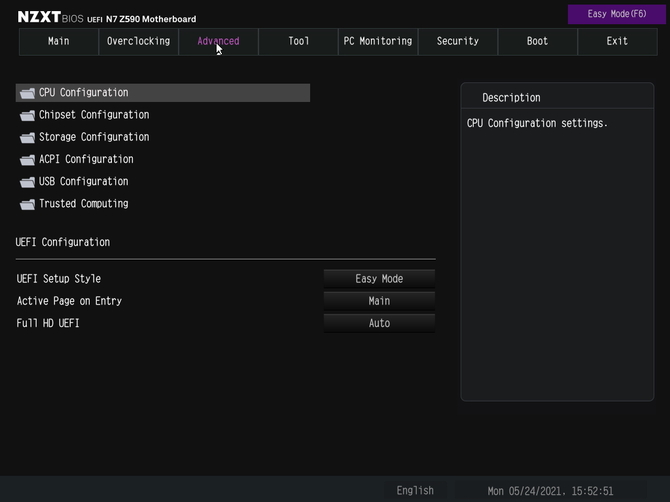Click the Chipset Configuration folder icon
The height and width of the screenshot is (502, 670).
[27, 115]
